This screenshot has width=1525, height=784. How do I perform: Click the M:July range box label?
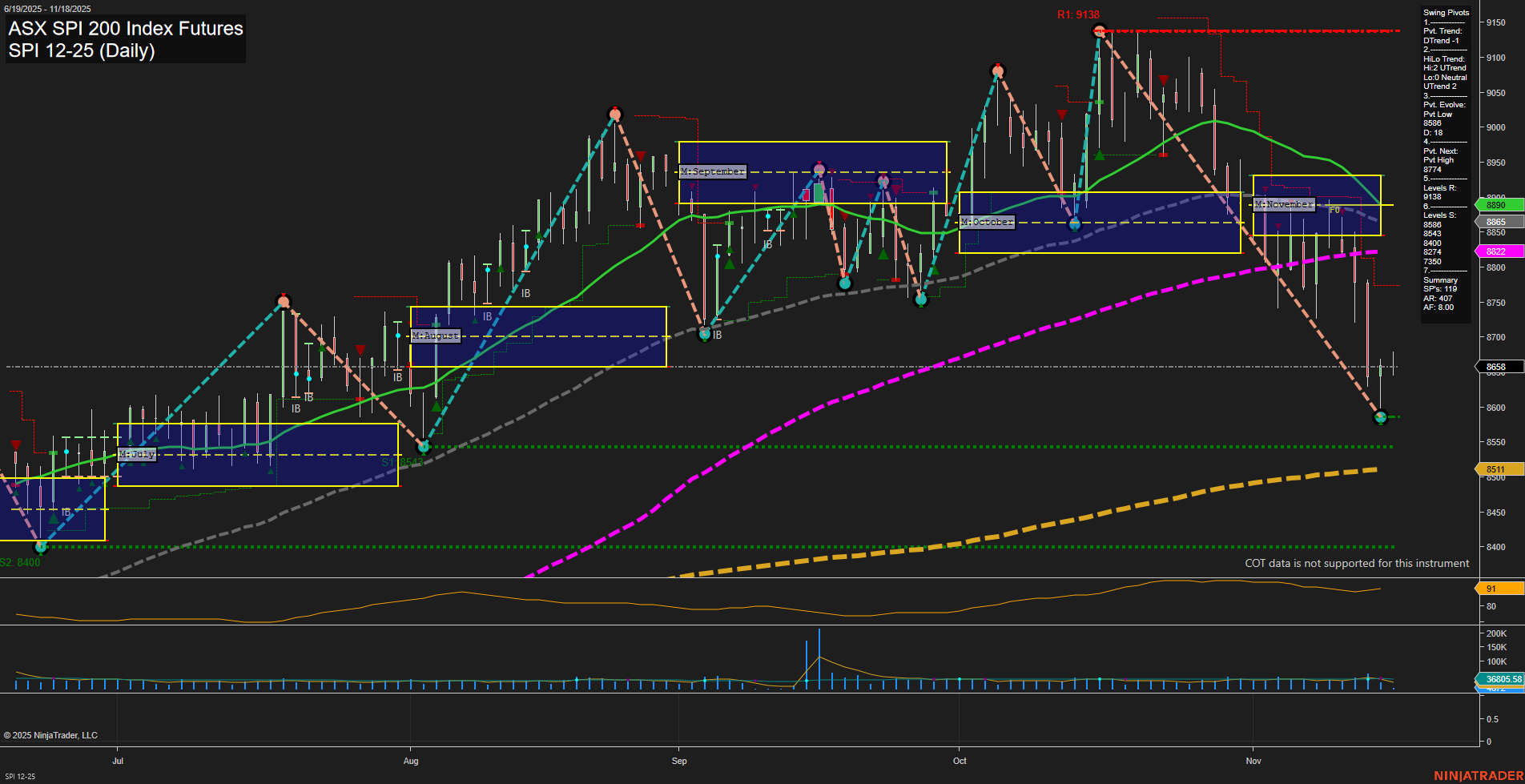[x=136, y=453]
